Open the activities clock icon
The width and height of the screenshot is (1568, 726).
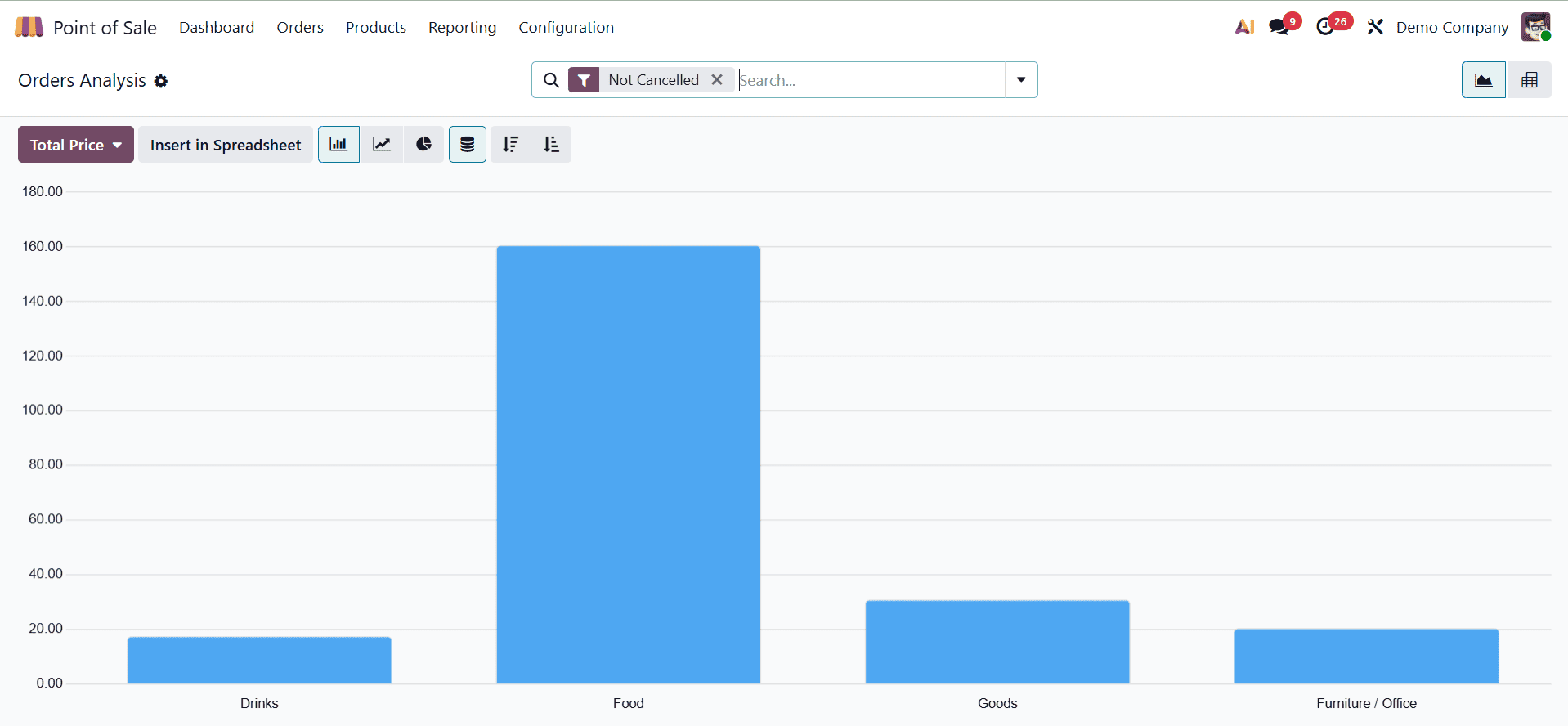[1325, 27]
